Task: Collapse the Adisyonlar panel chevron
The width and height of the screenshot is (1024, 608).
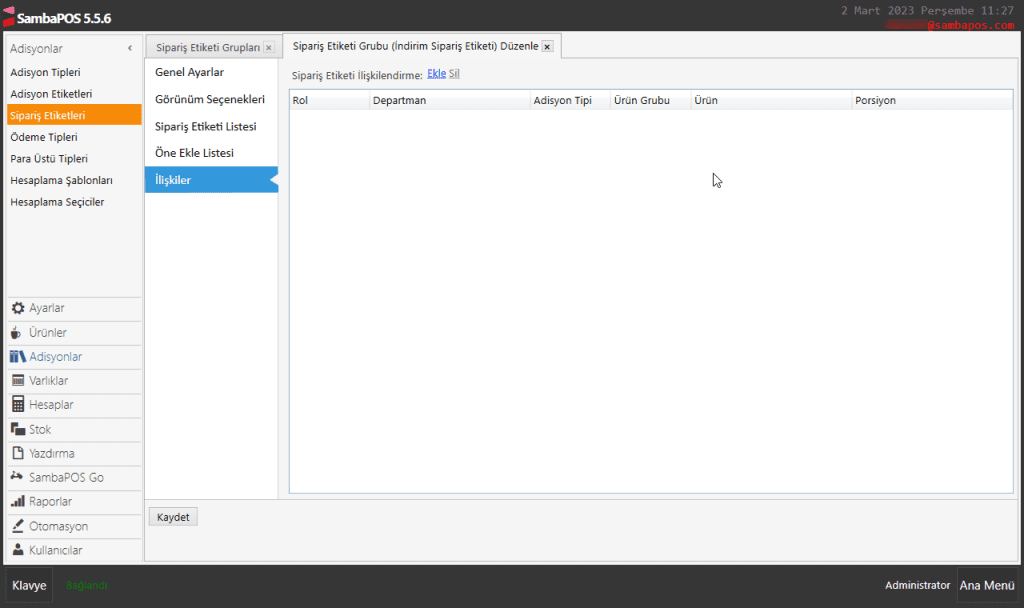Action: [130, 48]
